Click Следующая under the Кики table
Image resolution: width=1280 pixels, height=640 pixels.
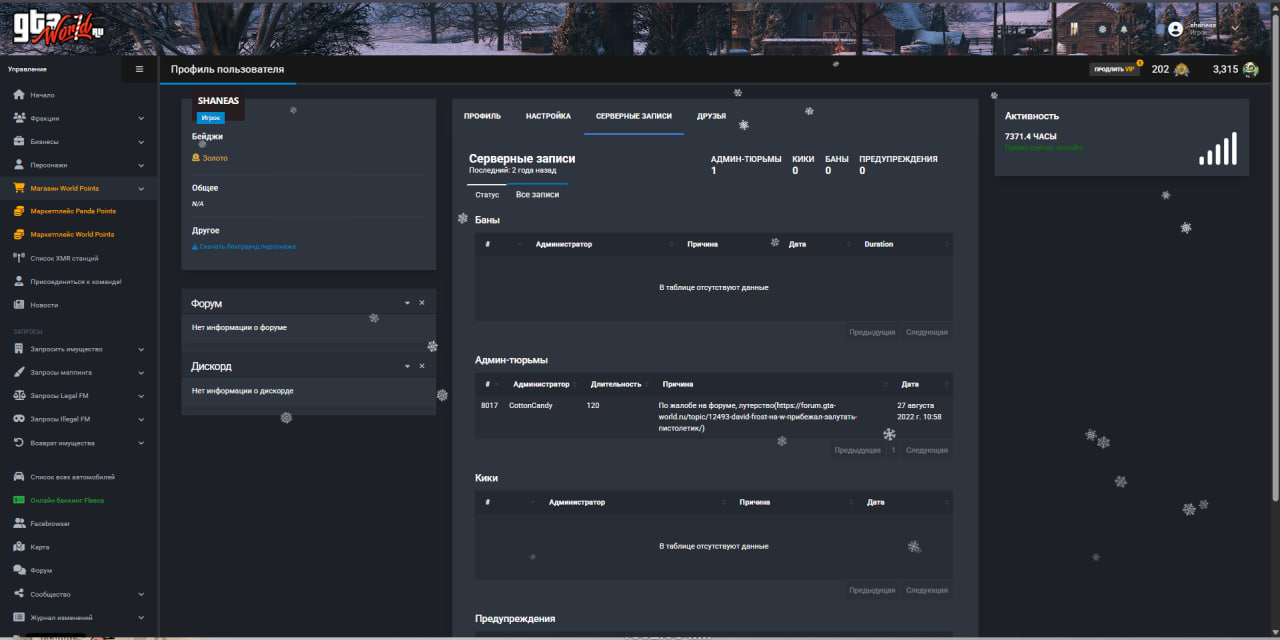[x=927, y=590]
